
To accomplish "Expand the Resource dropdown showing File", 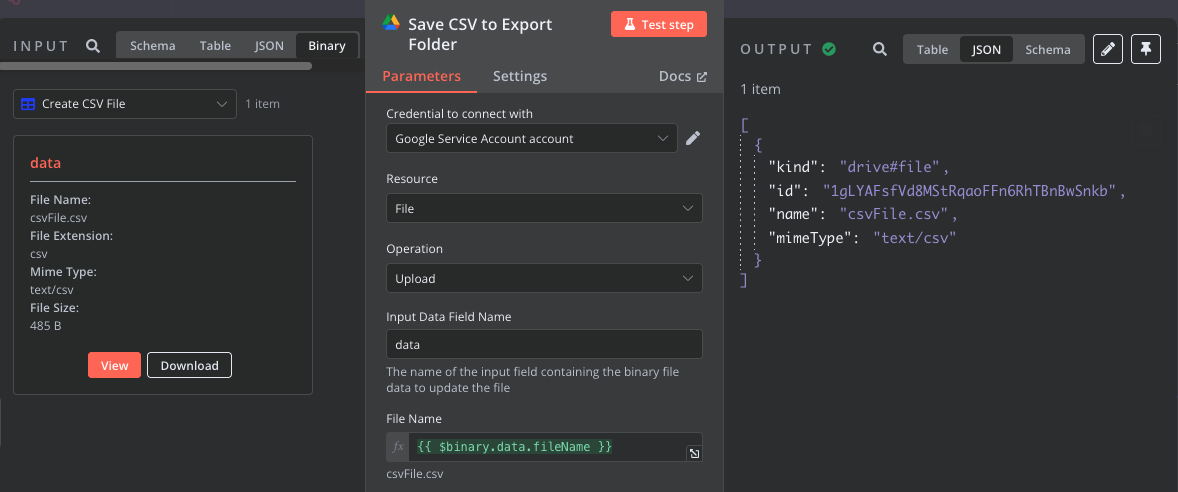I will [544, 208].
